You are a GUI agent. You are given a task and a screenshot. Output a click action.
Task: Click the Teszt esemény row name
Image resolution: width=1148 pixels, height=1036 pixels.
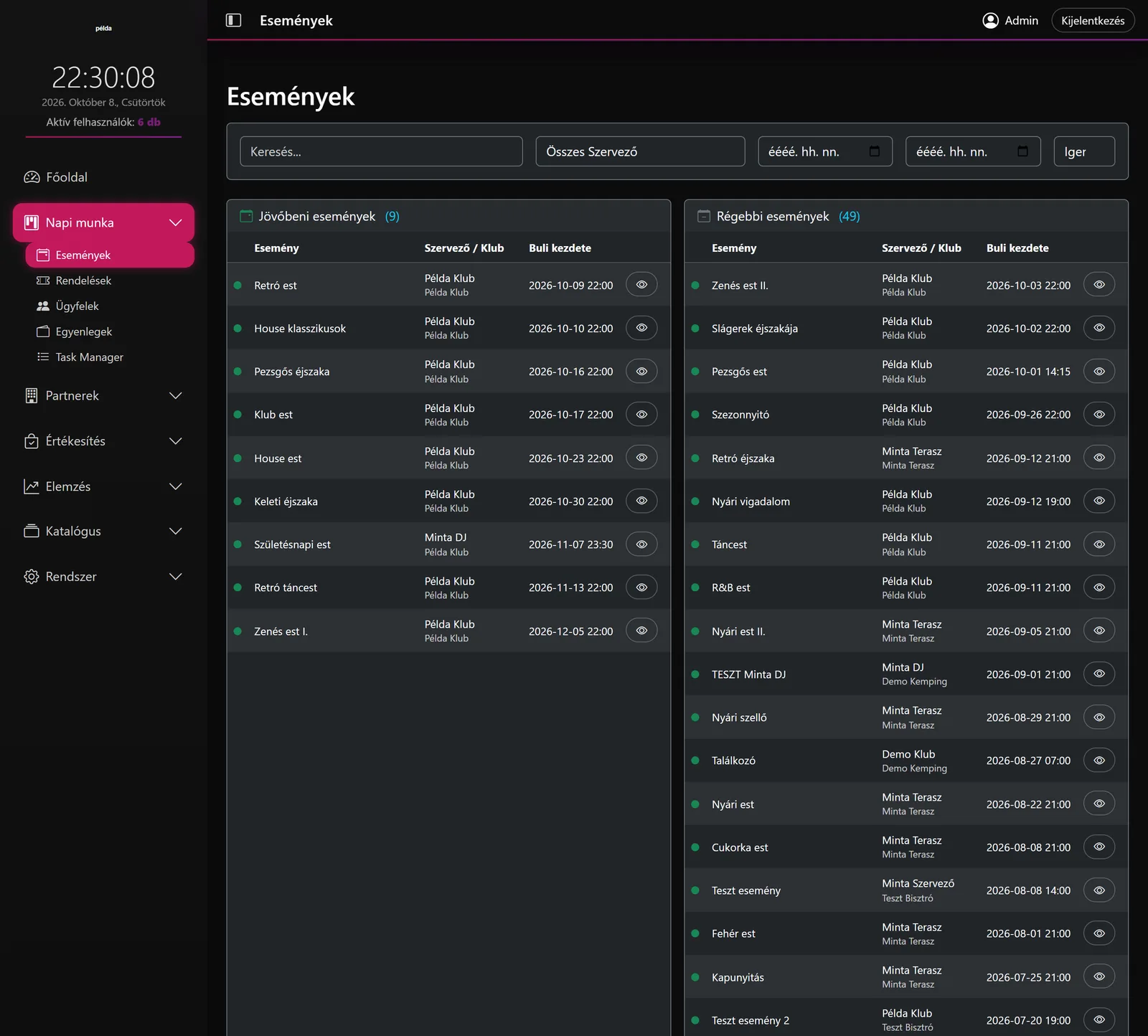(746, 890)
